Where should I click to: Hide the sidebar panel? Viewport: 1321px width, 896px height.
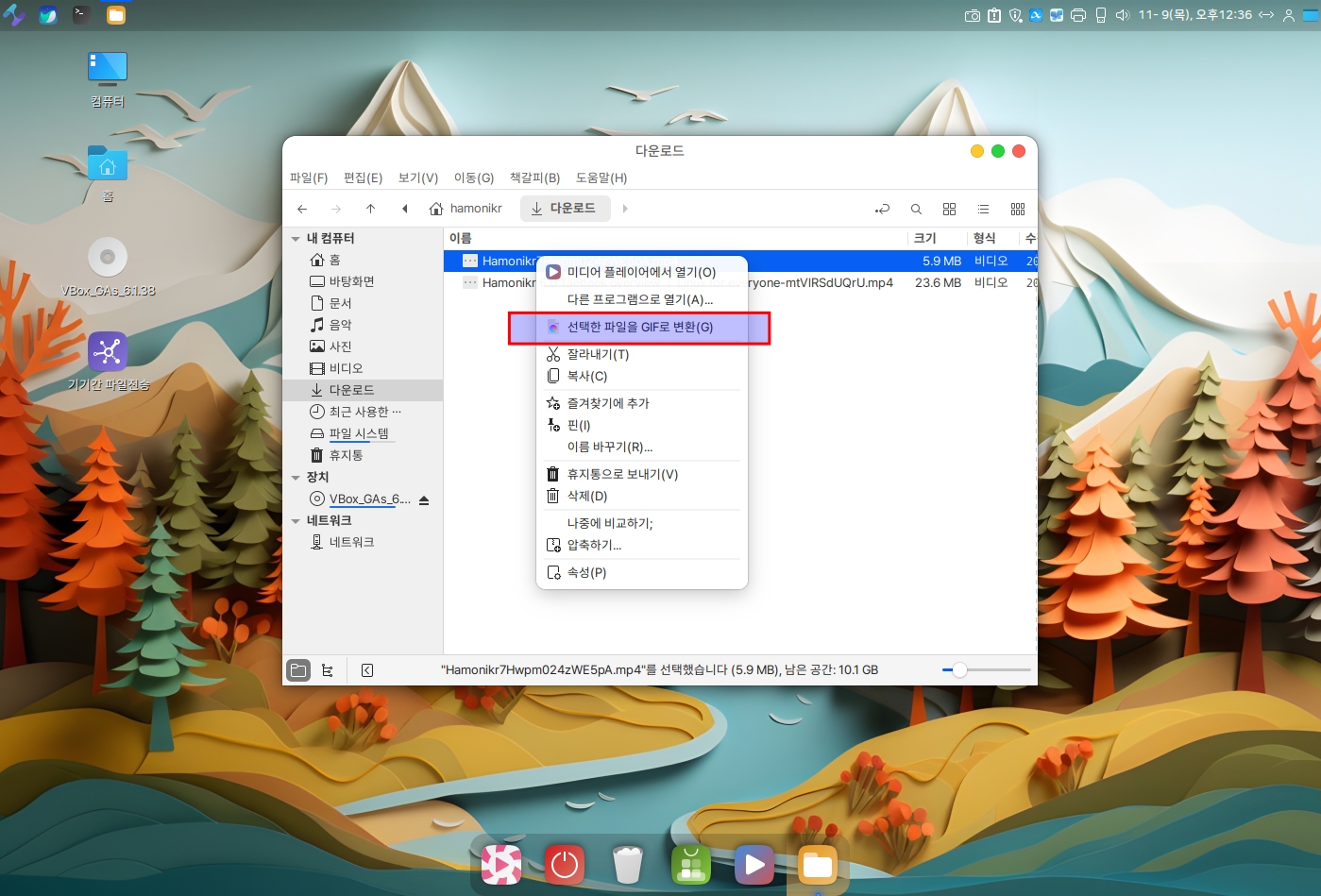[x=367, y=670]
